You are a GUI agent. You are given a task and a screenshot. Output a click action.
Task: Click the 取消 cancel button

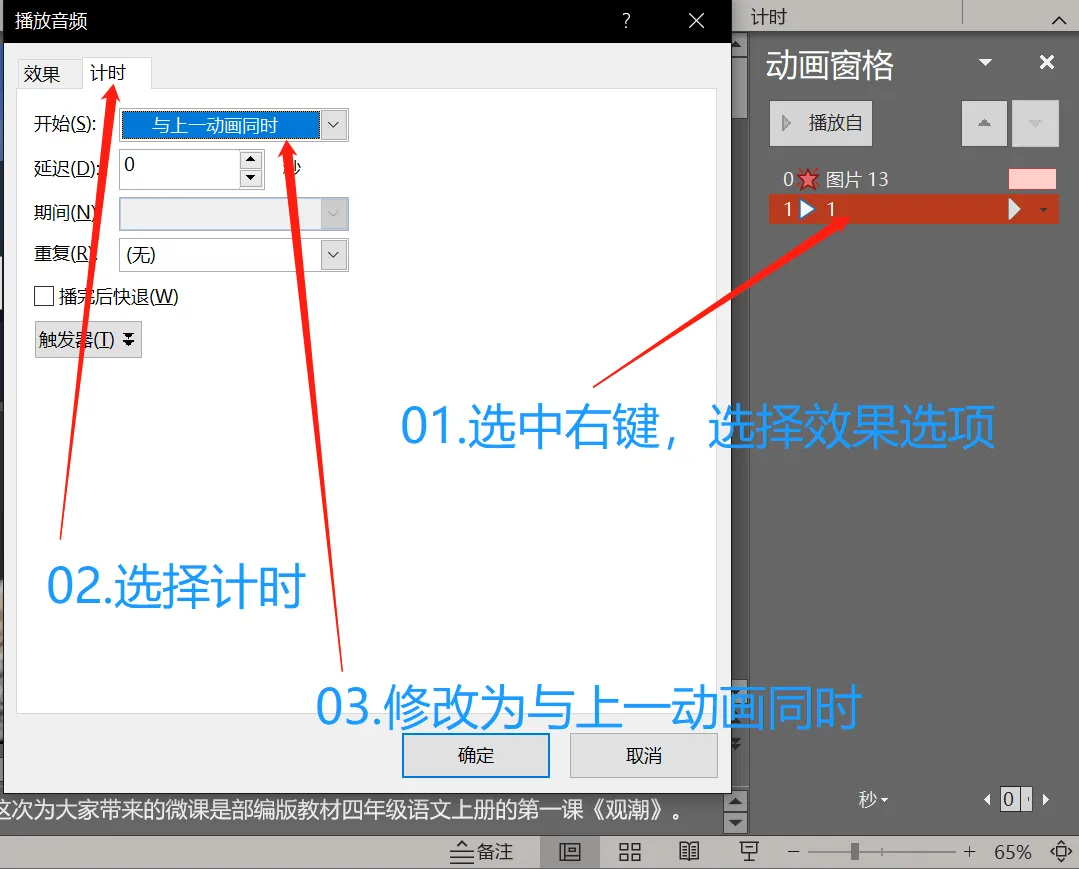click(643, 755)
